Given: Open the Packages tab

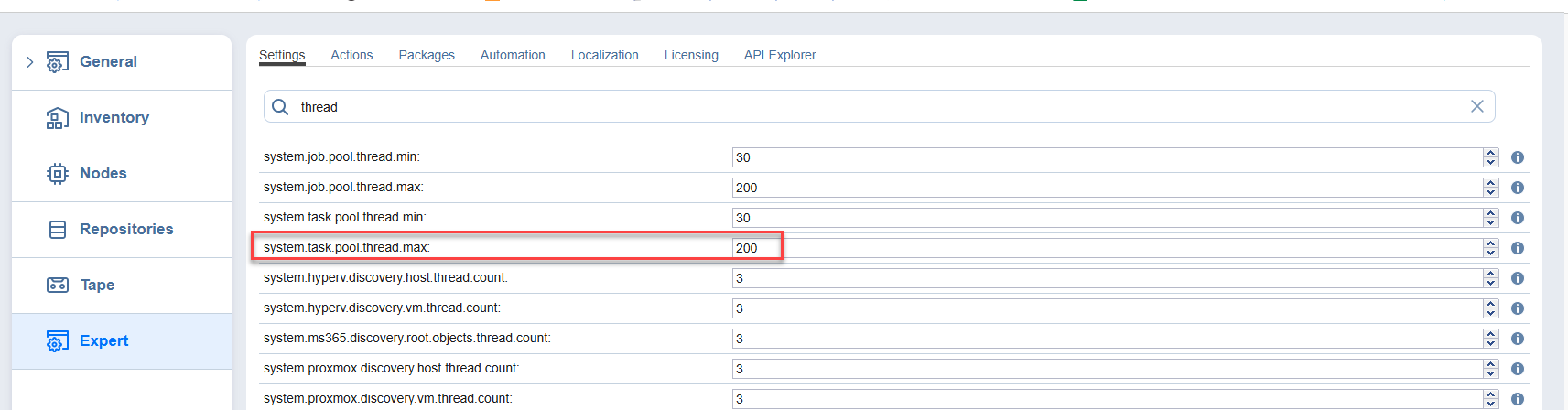Looking at the screenshot, I should [x=427, y=55].
